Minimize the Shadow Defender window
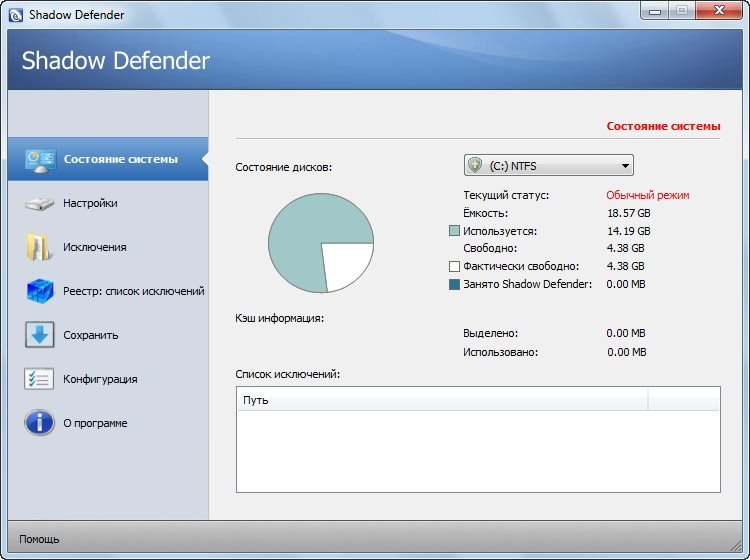This screenshot has height=560, width=750. tap(655, 11)
